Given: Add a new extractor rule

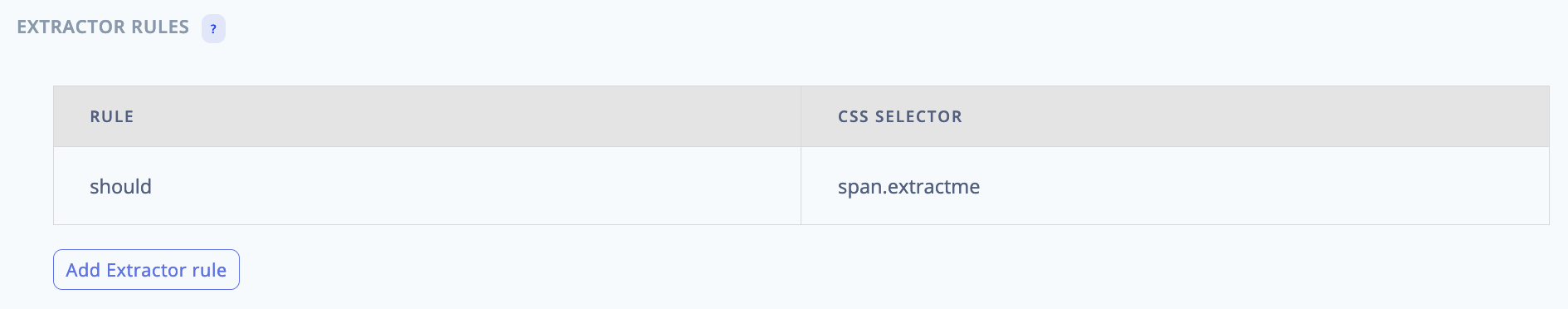Looking at the screenshot, I should point(146,270).
